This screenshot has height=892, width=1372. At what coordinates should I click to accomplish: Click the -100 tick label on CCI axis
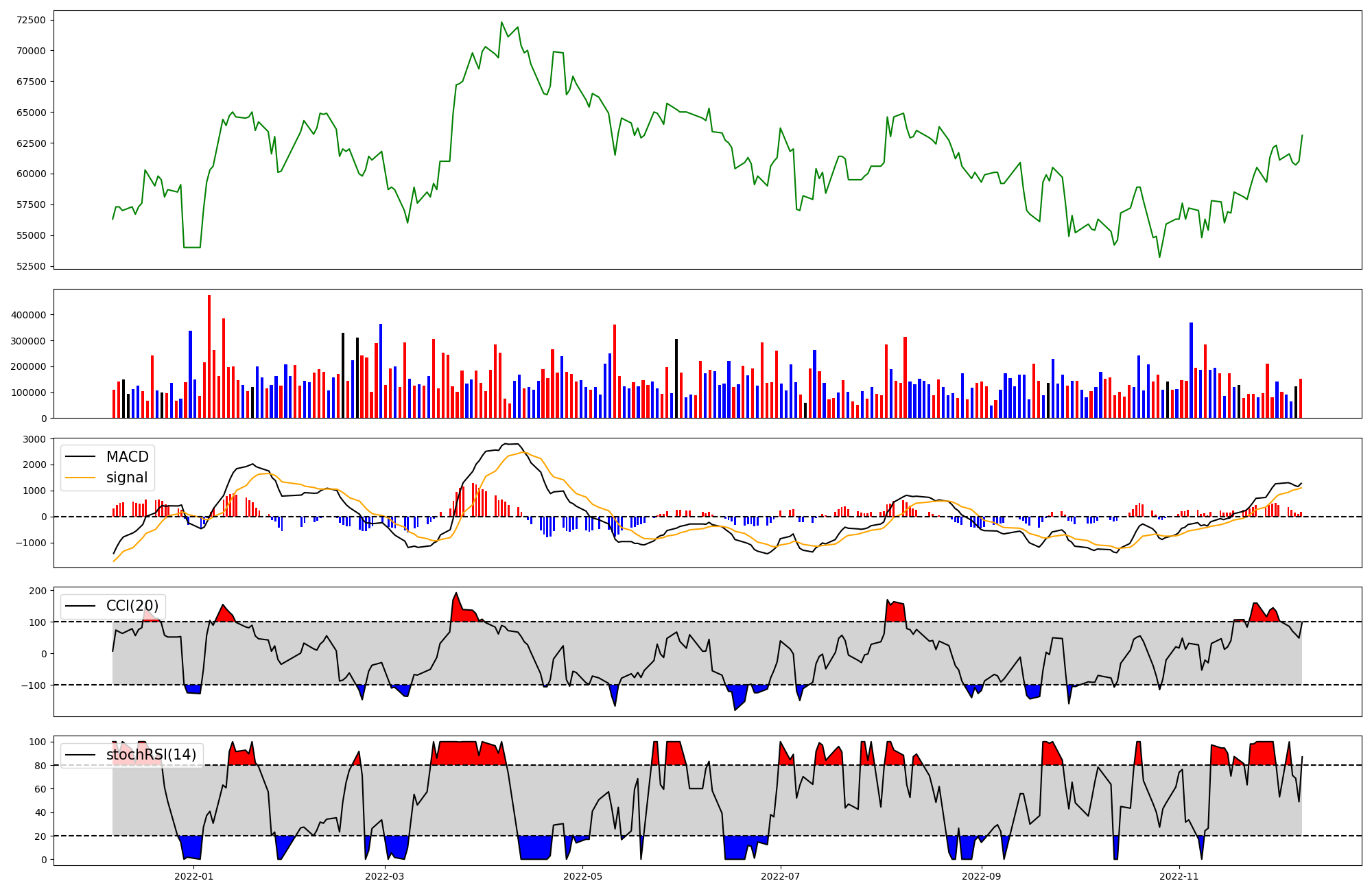[34, 685]
